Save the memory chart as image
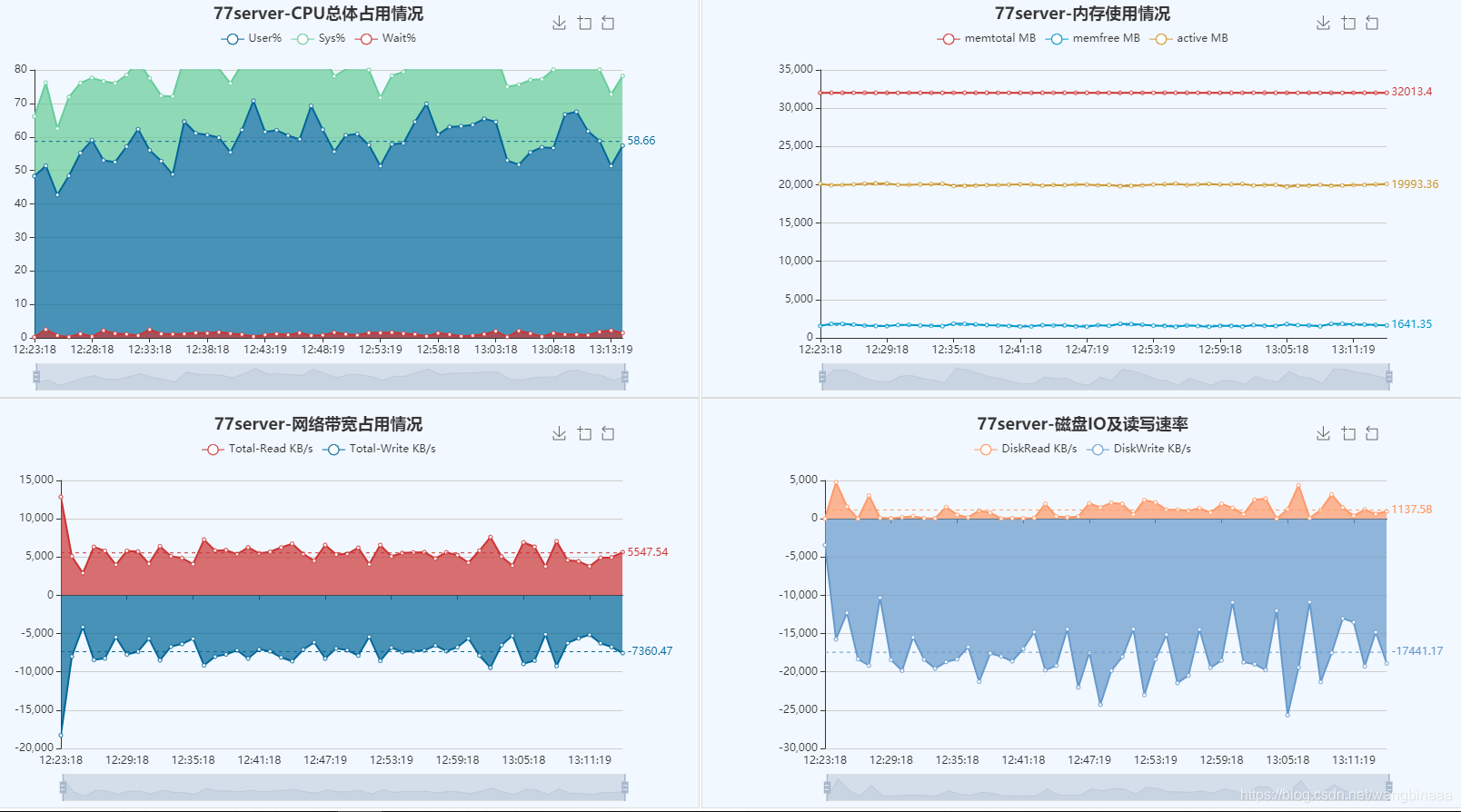Image resolution: width=1461 pixels, height=812 pixels. click(1323, 23)
